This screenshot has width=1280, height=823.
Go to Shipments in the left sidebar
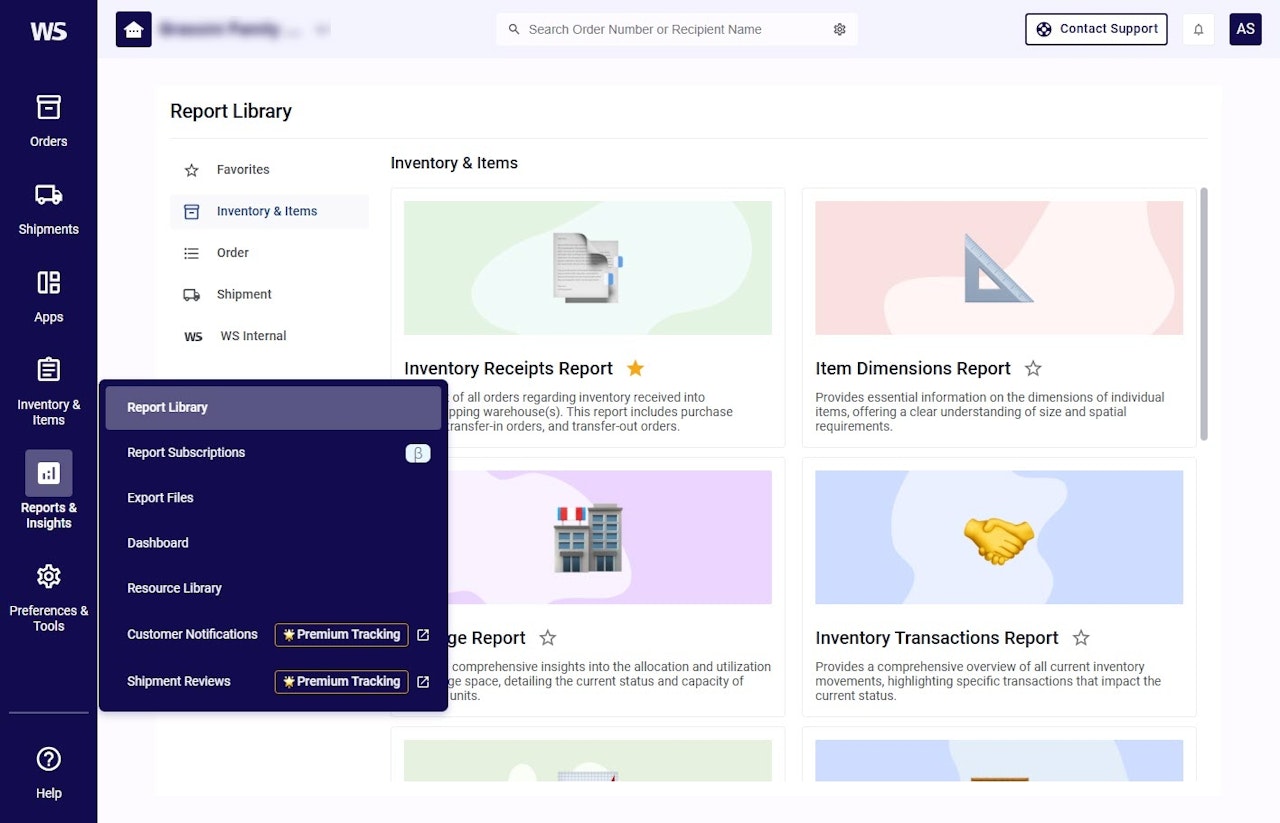48,208
